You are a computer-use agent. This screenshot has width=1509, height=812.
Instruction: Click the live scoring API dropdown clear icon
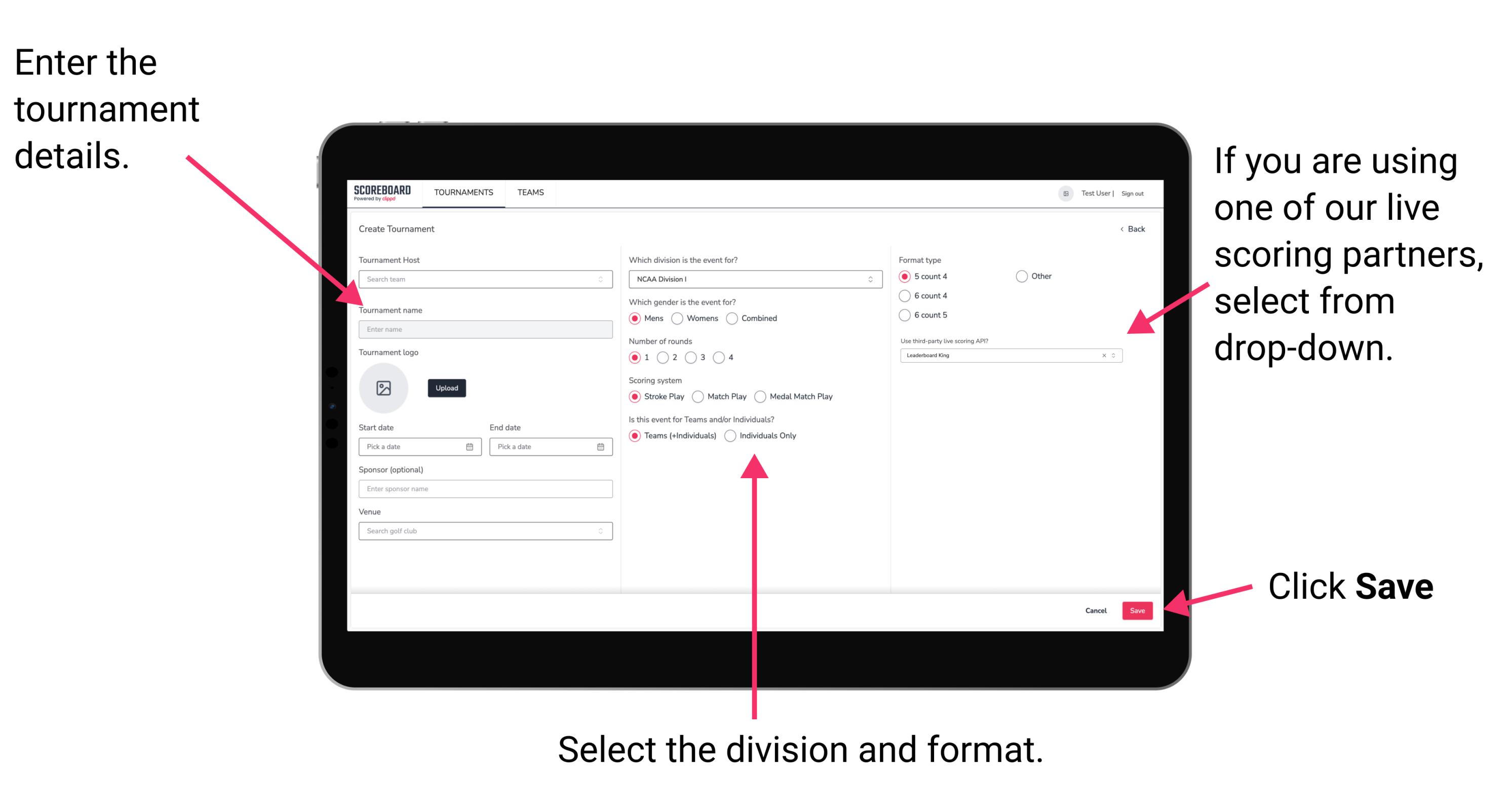pos(1101,356)
